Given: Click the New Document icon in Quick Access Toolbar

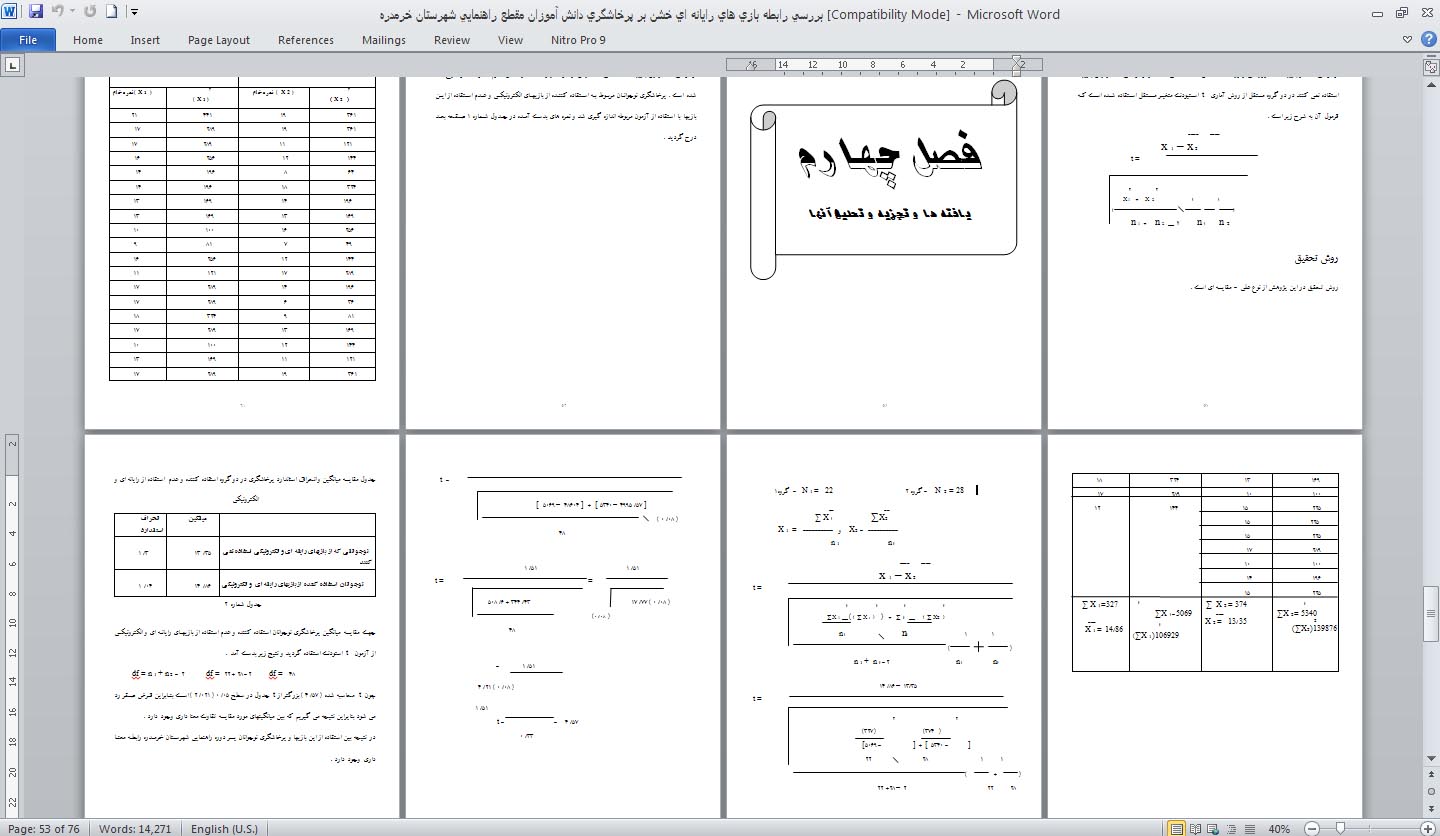Looking at the screenshot, I should [x=111, y=13].
